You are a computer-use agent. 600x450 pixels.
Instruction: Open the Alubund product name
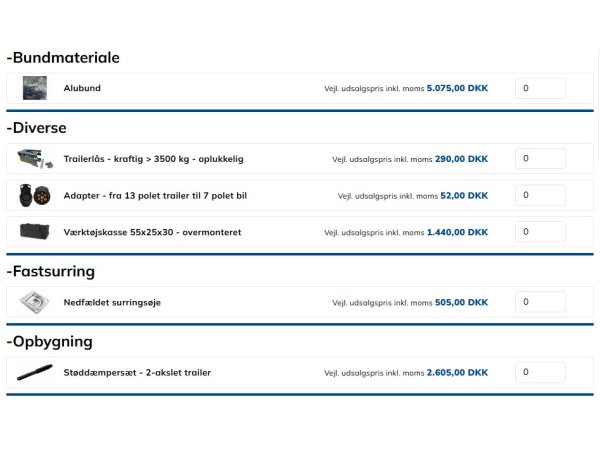(82, 88)
